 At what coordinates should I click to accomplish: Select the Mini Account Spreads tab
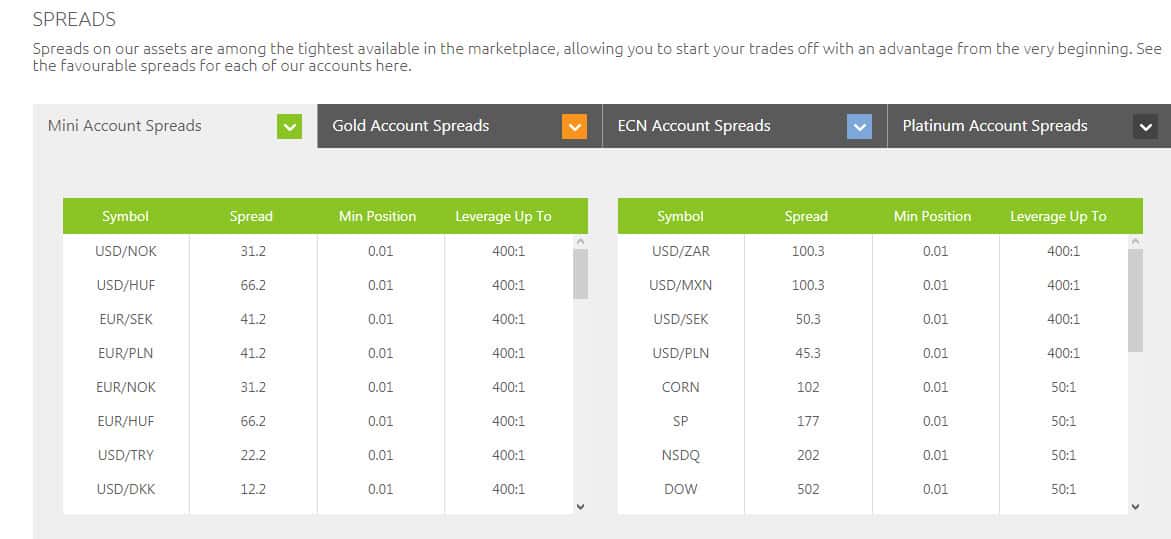[x=125, y=126]
